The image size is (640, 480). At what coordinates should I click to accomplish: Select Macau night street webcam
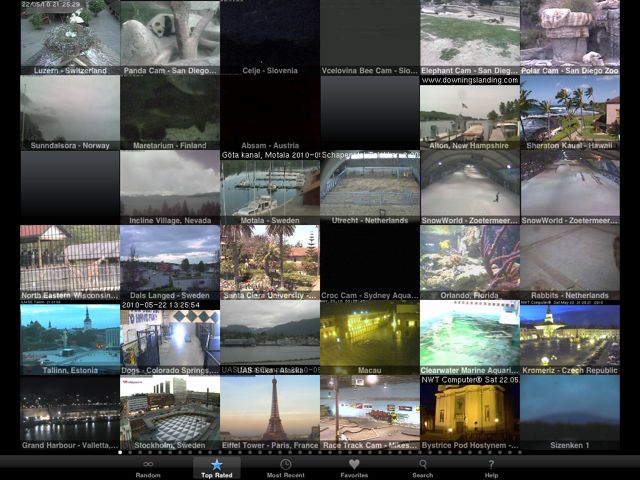370,338
